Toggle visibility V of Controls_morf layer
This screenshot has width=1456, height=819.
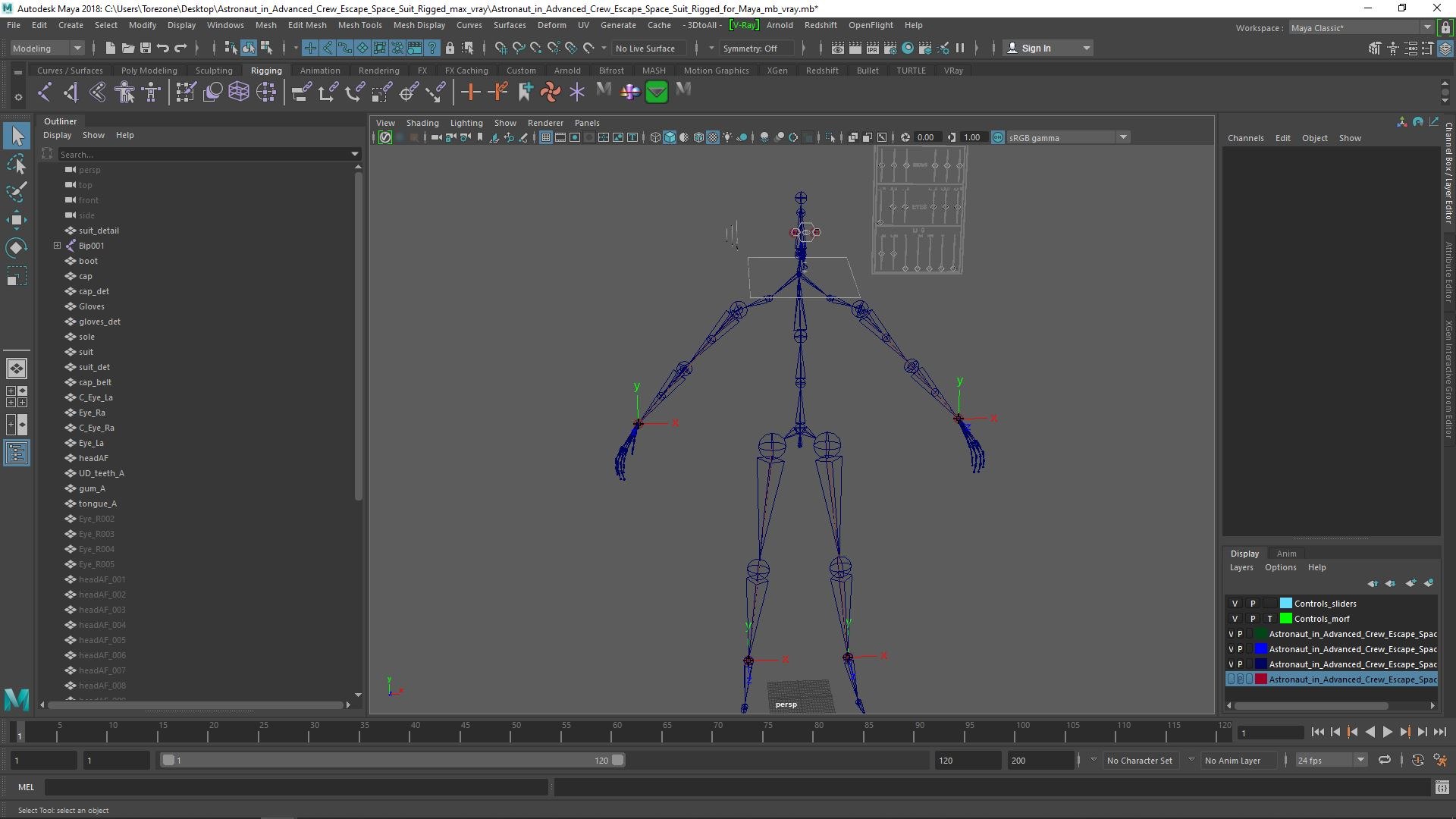[1235, 619]
